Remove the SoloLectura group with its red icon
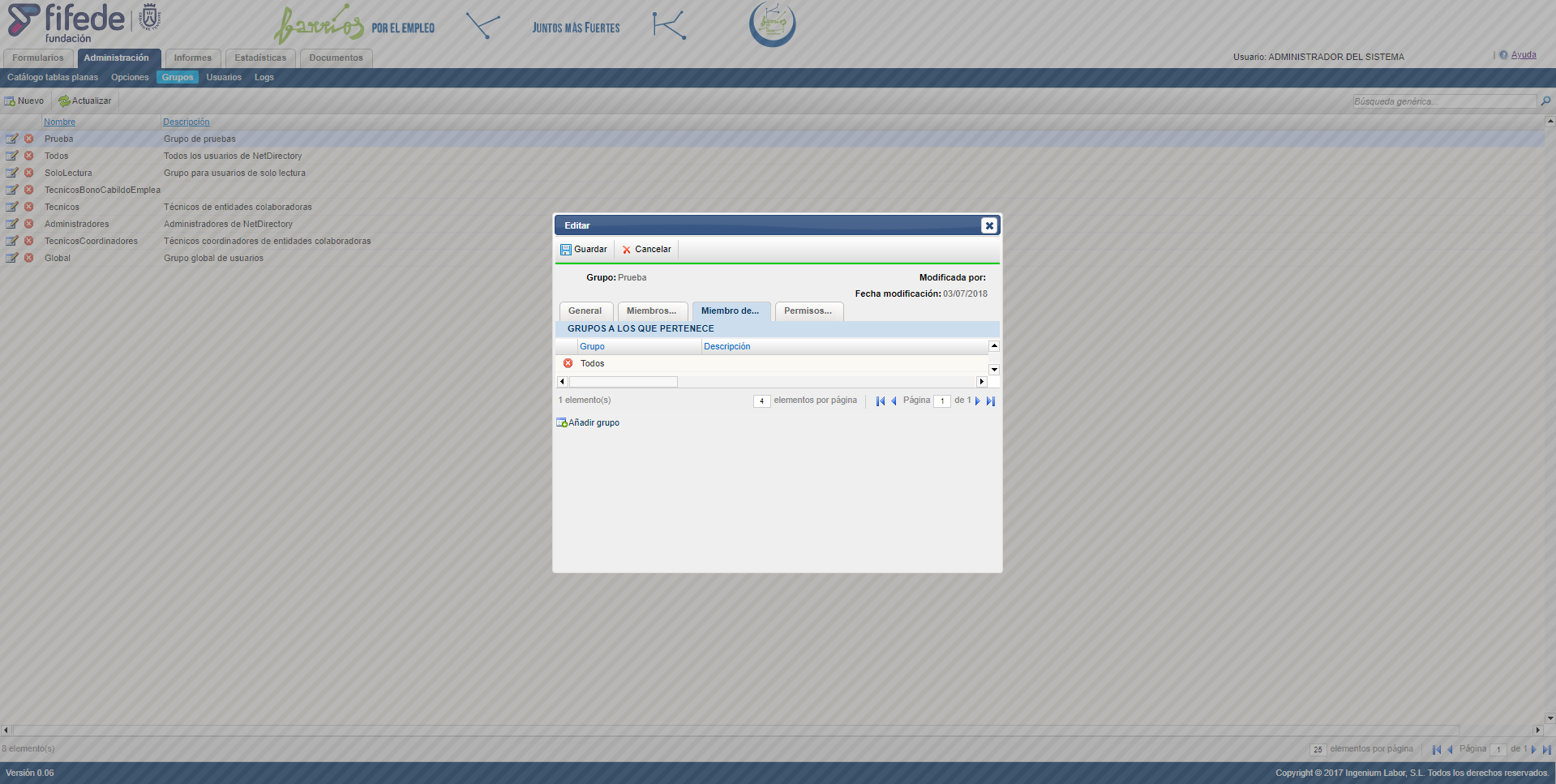 click(29, 173)
